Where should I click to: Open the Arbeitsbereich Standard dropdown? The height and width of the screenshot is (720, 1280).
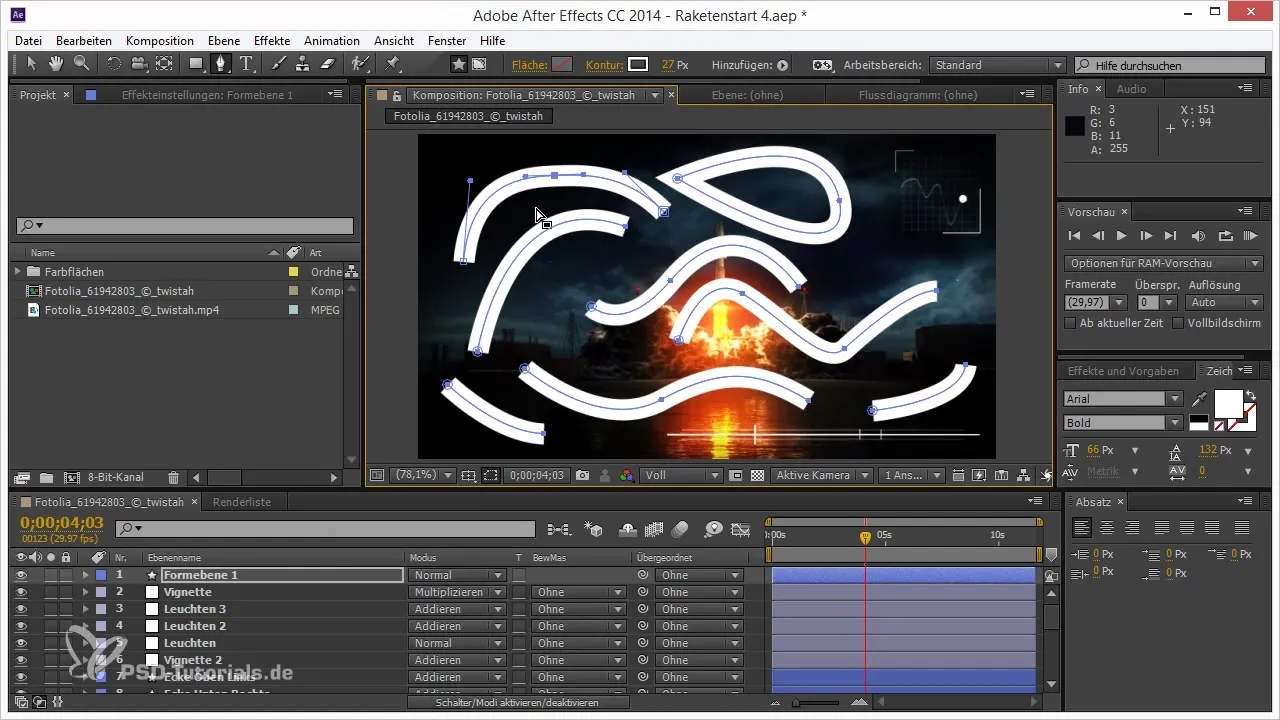pyautogui.click(x=997, y=65)
